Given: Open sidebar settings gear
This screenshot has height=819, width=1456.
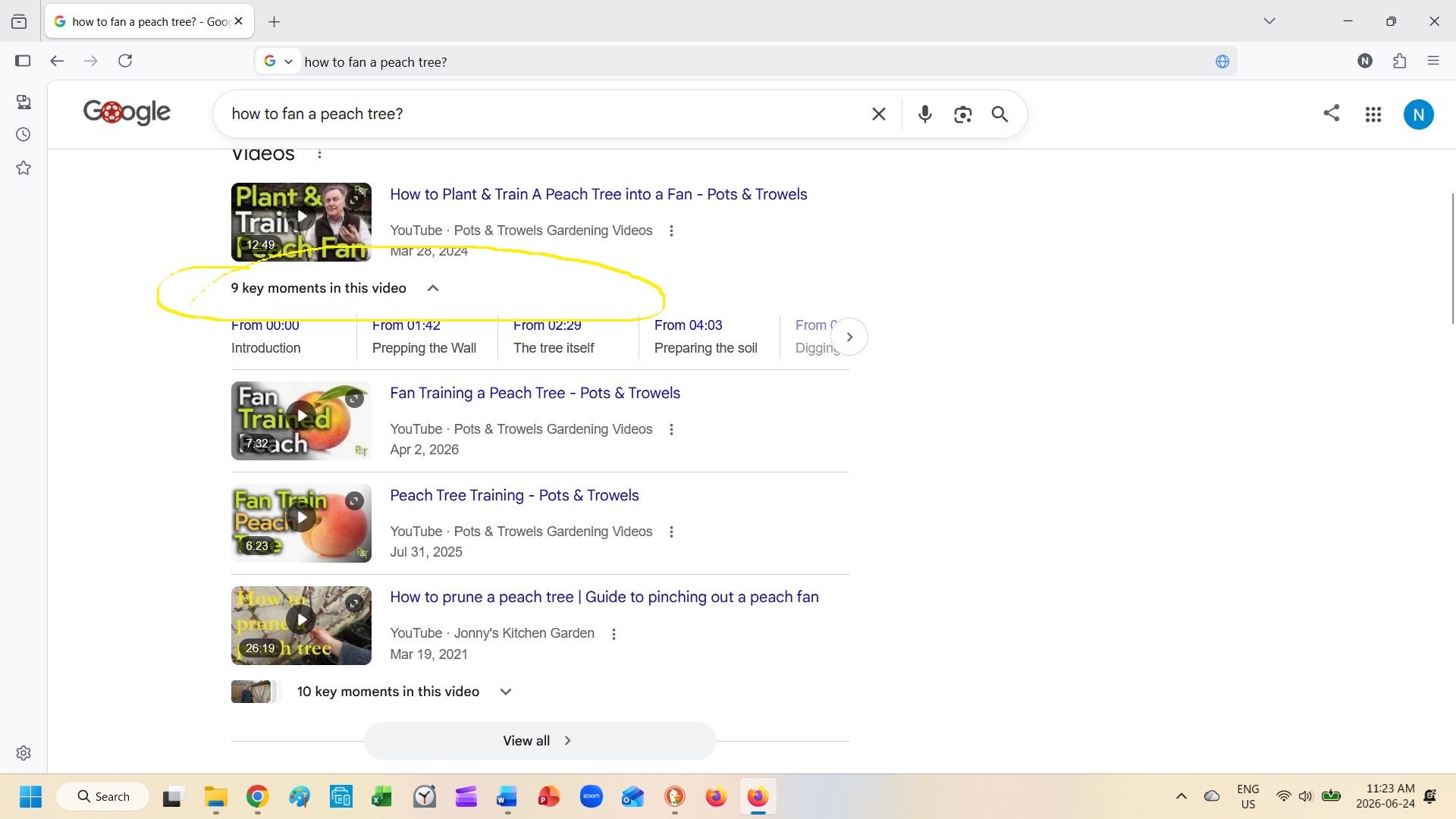Looking at the screenshot, I should [x=24, y=753].
